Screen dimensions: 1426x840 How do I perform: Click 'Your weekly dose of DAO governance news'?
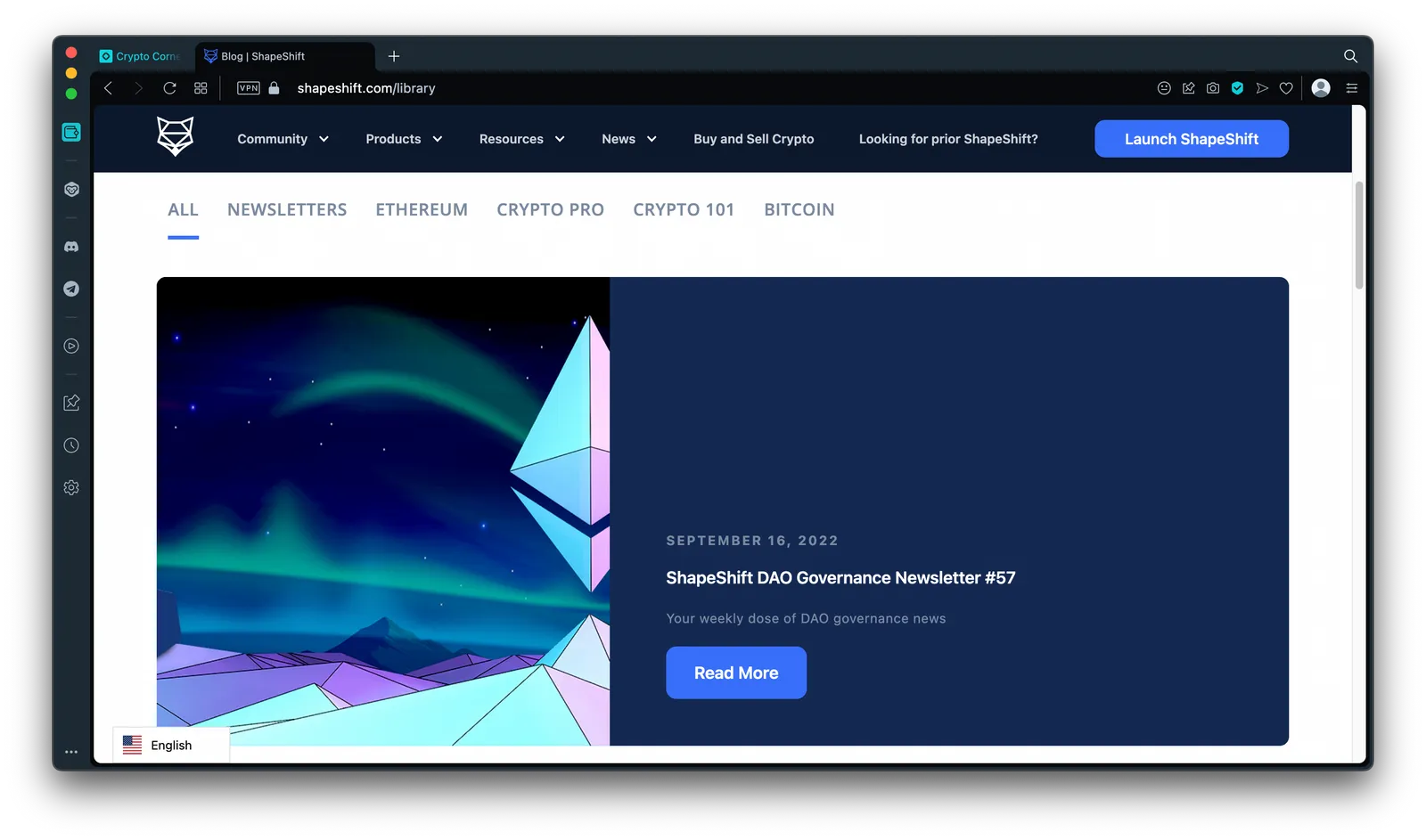coord(806,618)
